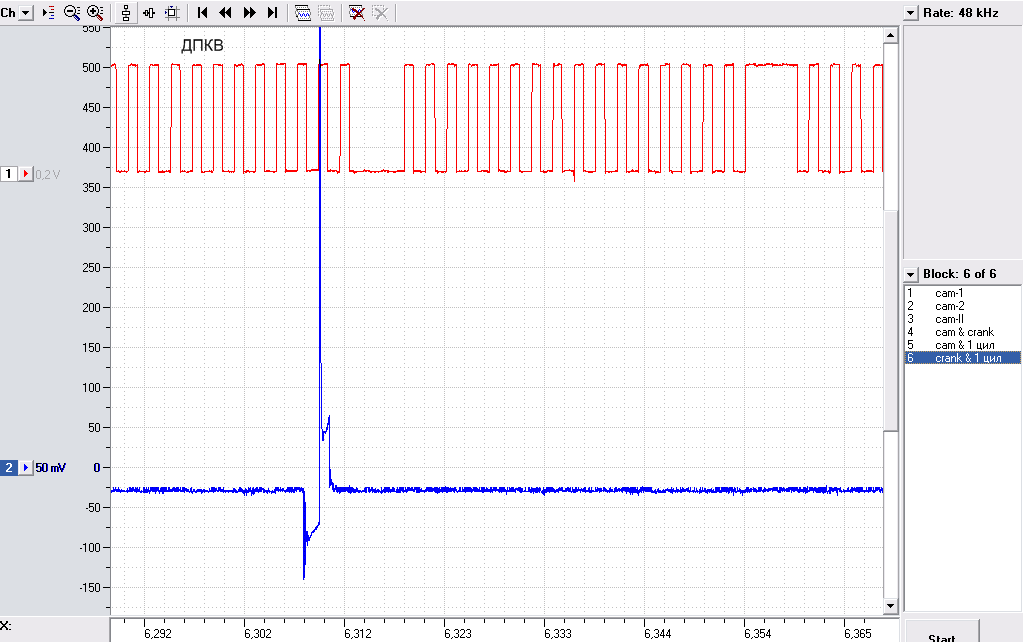Toggle channel 1 red arrow button
This screenshot has width=1023, height=642.
[x=25, y=174]
